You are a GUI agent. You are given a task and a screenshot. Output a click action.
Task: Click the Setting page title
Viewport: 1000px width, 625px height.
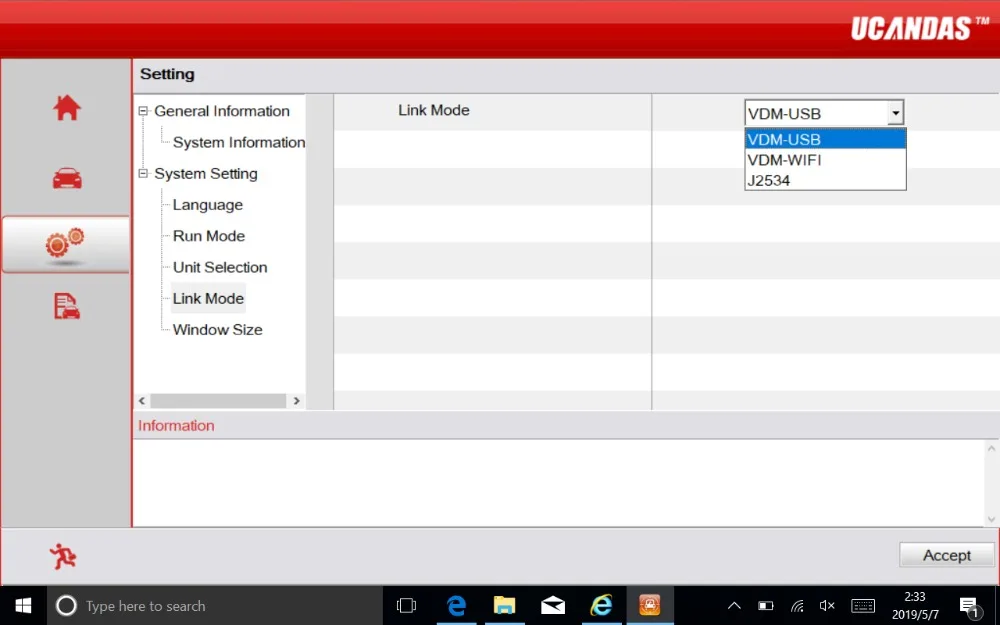(x=167, y=74)
